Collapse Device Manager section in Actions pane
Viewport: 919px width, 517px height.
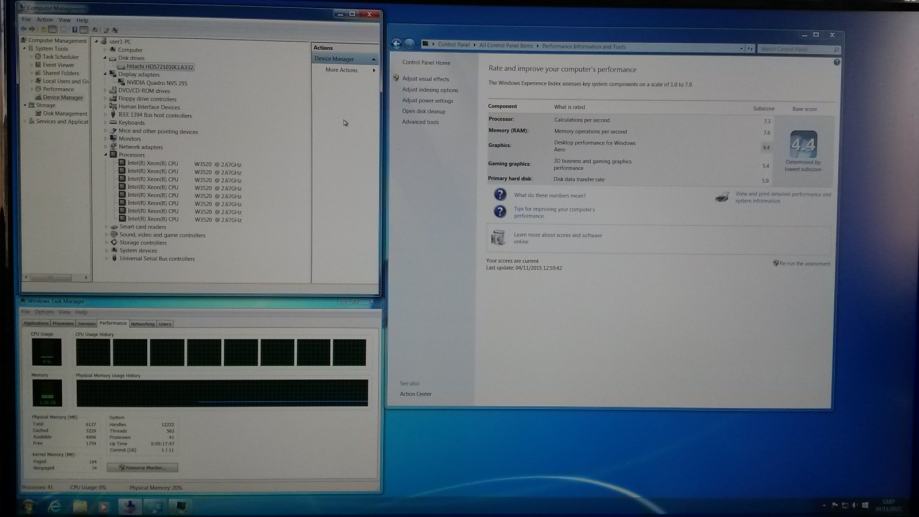point(373,59)
